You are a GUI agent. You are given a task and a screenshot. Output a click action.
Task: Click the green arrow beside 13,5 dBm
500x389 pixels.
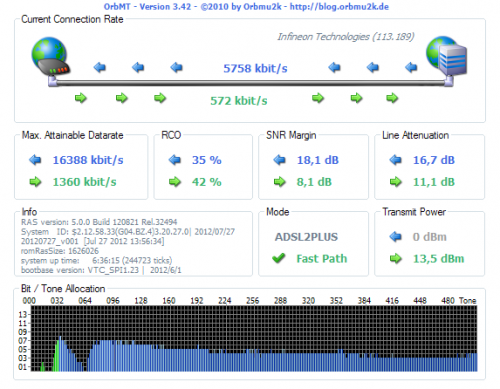click(x=395, y=258)
